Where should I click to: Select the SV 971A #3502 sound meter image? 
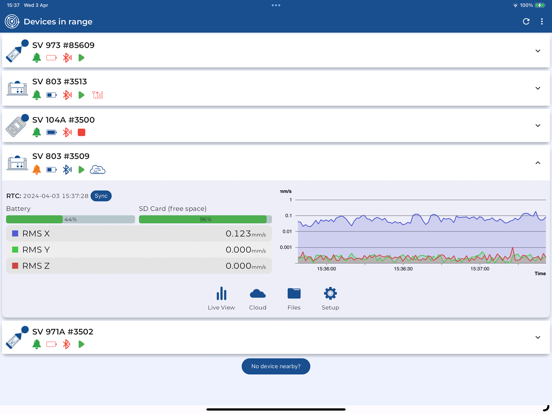[x=17, y=338]
